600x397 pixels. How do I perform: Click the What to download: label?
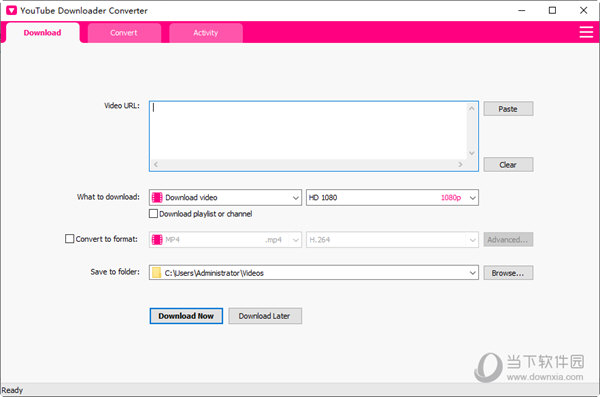point(108,197)
